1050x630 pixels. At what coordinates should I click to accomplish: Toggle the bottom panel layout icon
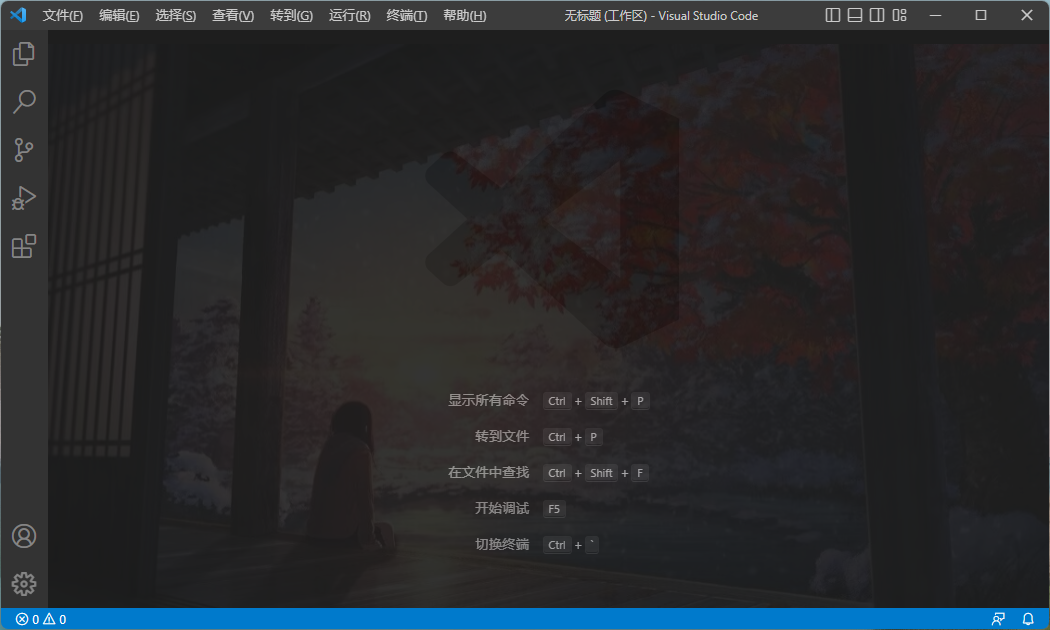tap(854, 15)
